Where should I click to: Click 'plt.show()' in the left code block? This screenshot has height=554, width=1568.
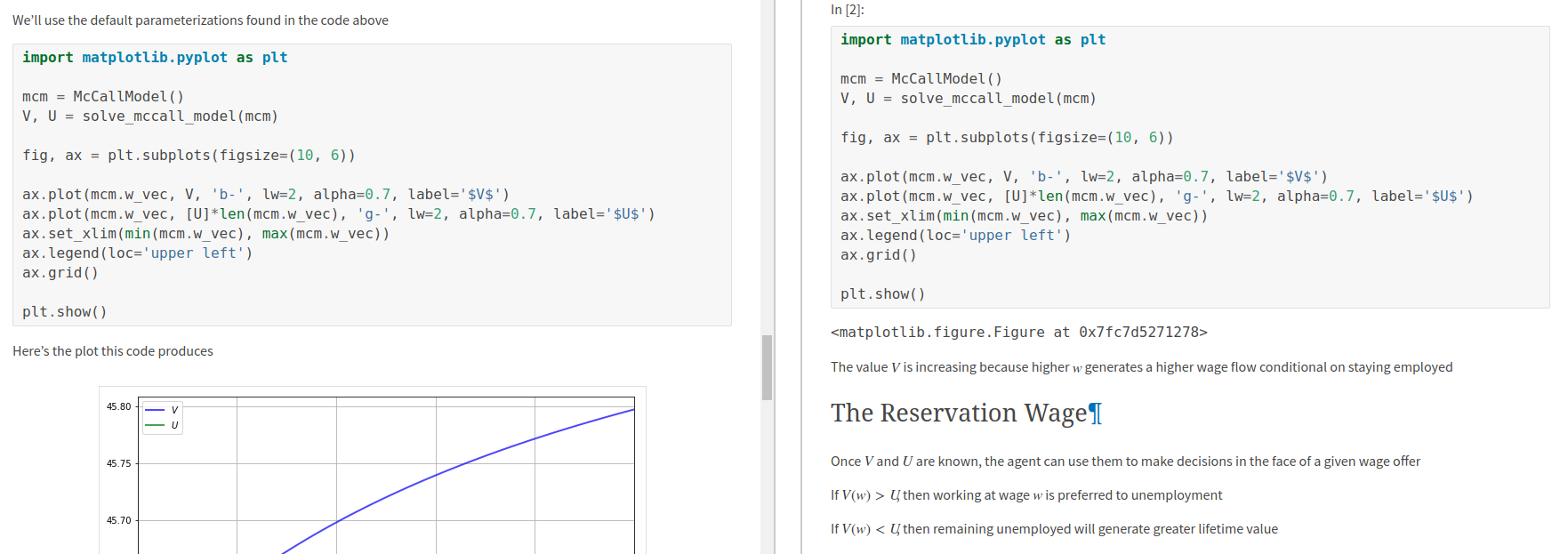tap(65, 312)
